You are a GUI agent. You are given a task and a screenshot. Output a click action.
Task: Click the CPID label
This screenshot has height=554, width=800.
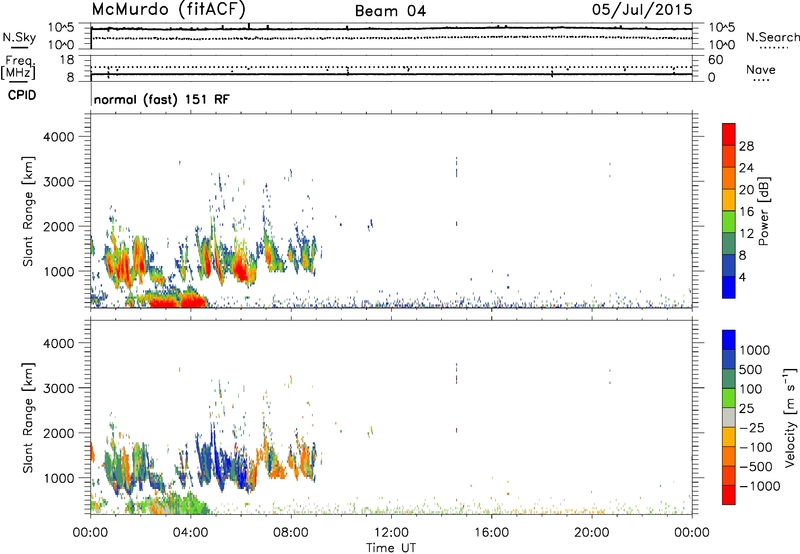[22, 95]
